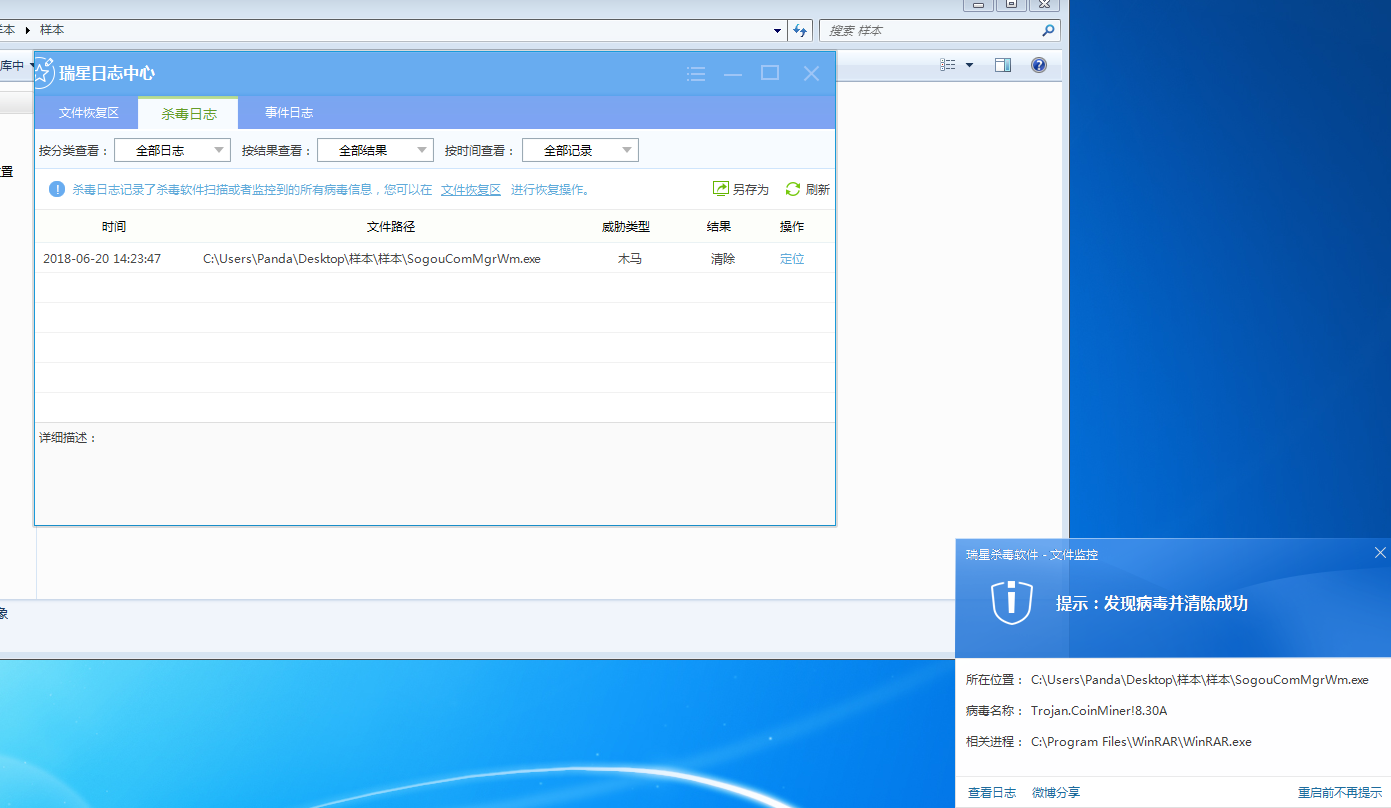Open the Explorer view options dropdown arrow
This screenshot has height=808, width=1391.
coord(969,65)
